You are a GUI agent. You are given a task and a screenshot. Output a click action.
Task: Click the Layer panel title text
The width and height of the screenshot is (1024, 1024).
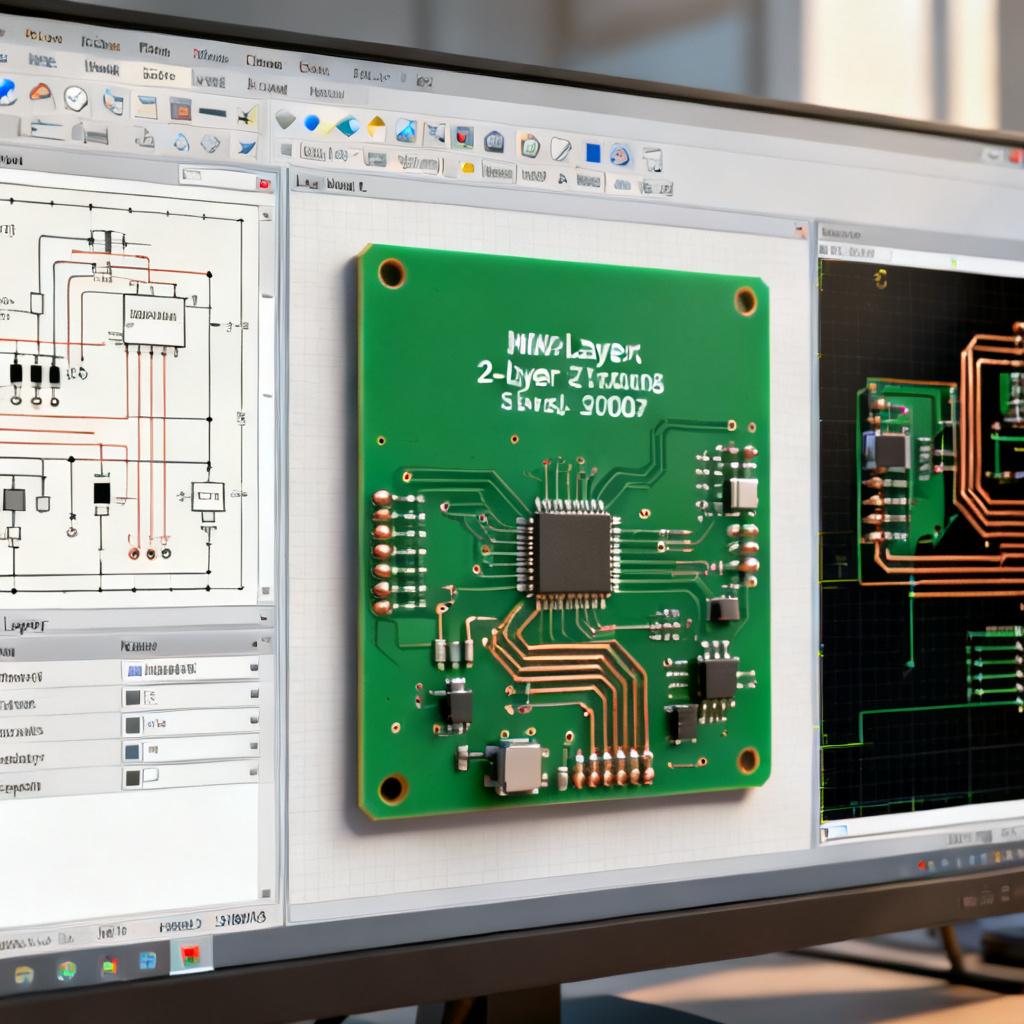(x=24, y=626)
